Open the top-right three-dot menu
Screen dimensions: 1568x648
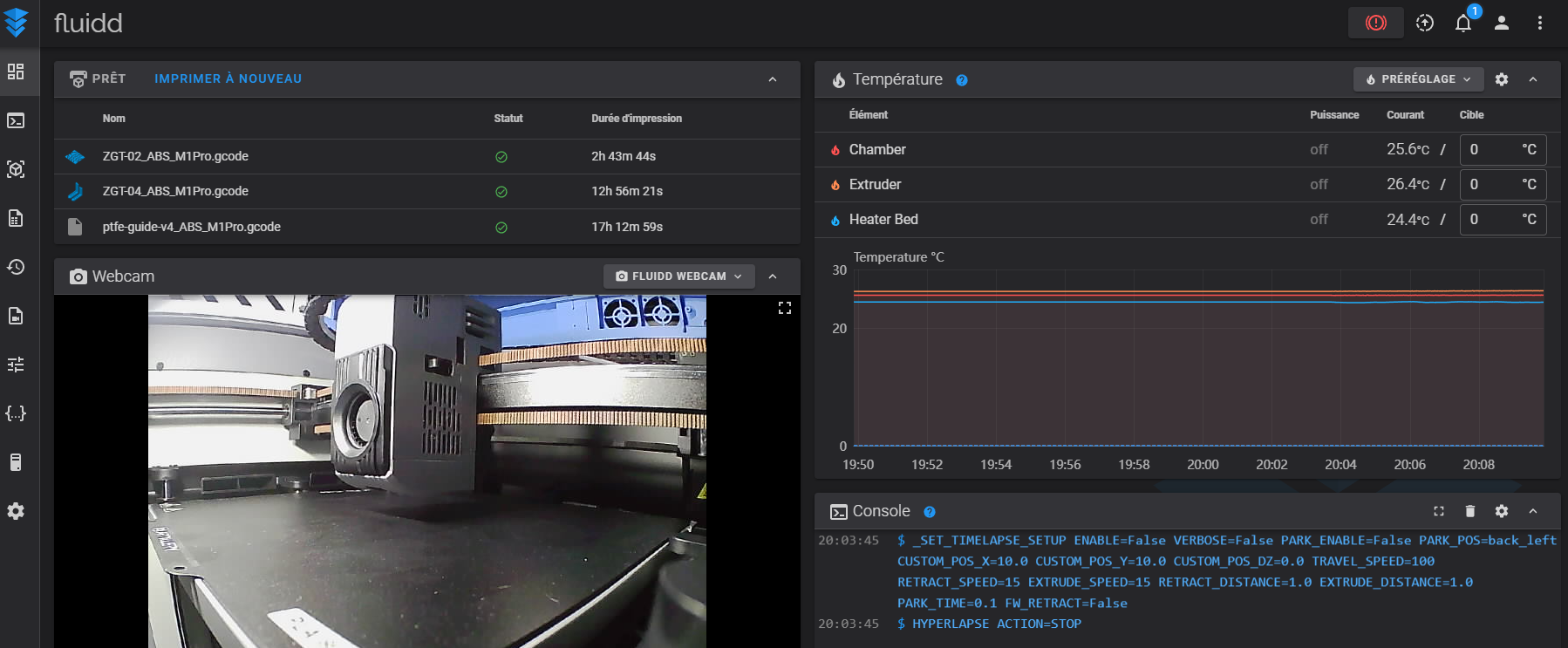[x=1540, y=23]
